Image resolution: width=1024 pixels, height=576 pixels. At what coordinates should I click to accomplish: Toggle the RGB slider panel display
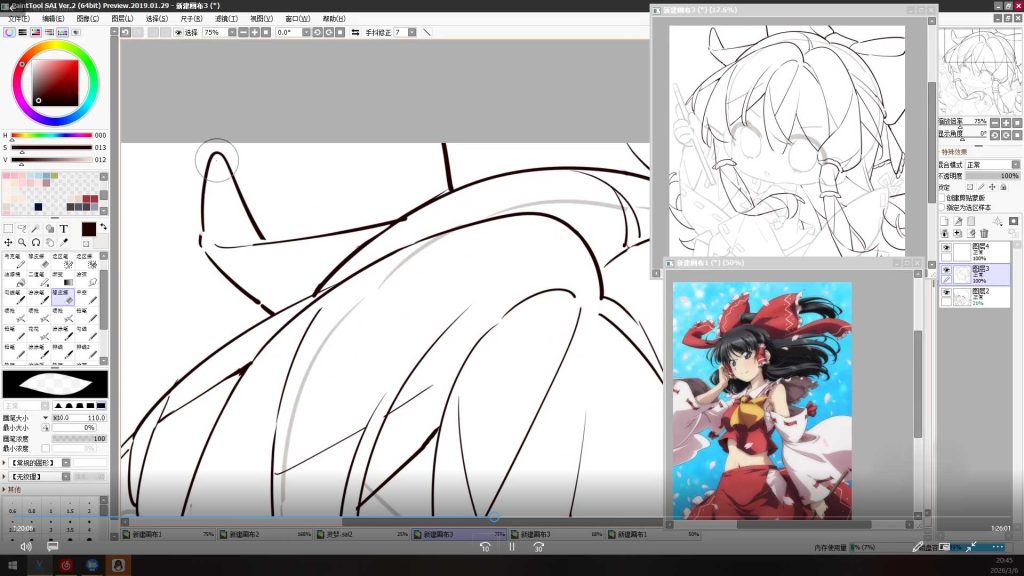coord(22,32)
